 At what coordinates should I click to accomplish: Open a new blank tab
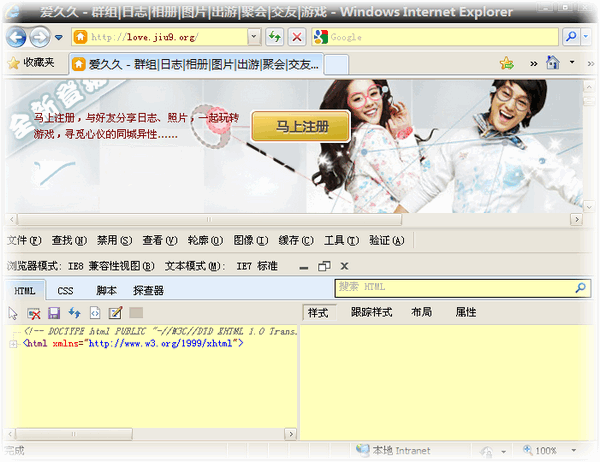[336, 64]
